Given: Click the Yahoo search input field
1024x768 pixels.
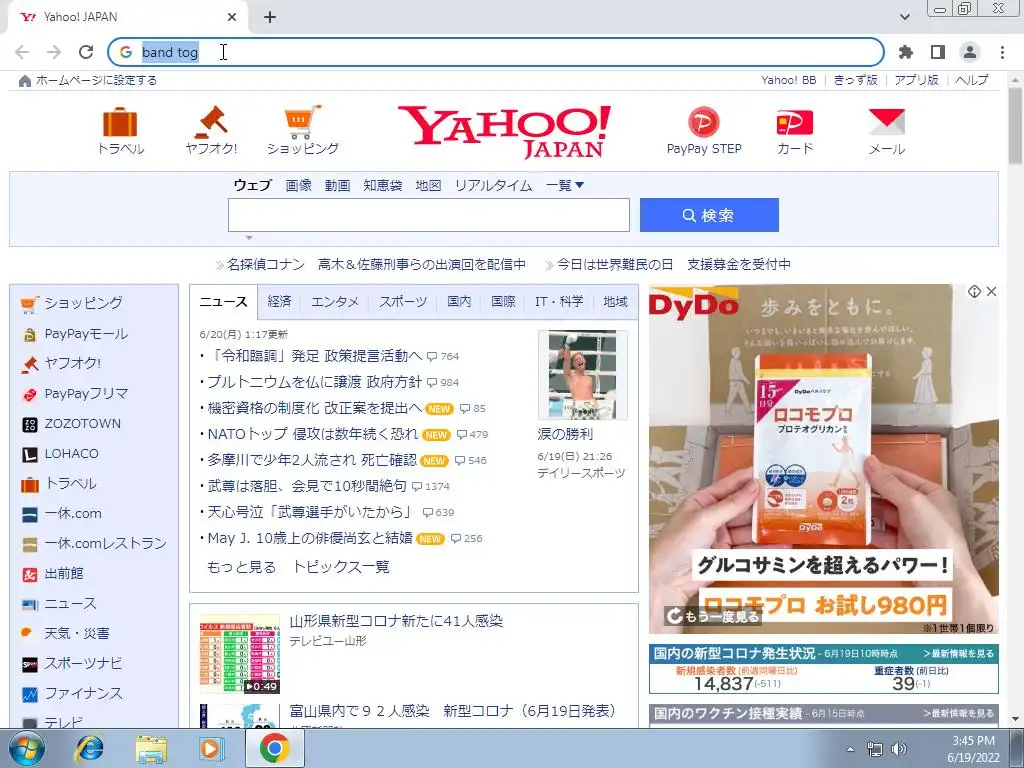Looking at the screenshot, I should [428, 215].
